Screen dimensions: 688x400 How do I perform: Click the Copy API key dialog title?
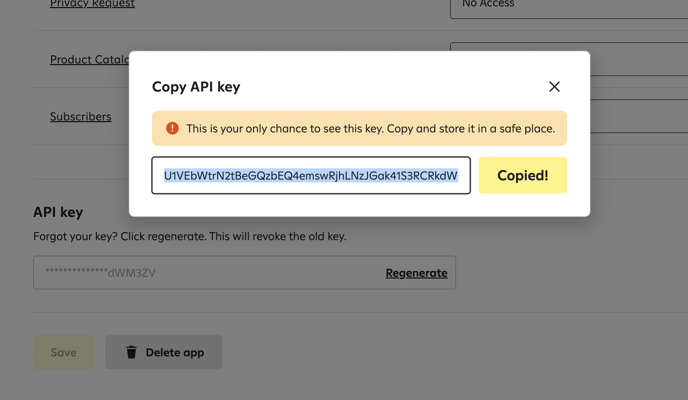coord(196,87)
